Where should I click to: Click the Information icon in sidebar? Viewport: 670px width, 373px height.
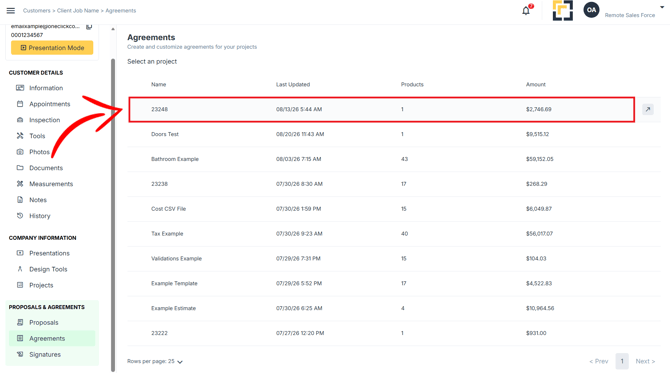pyautogui.click(x=20, y=88)
